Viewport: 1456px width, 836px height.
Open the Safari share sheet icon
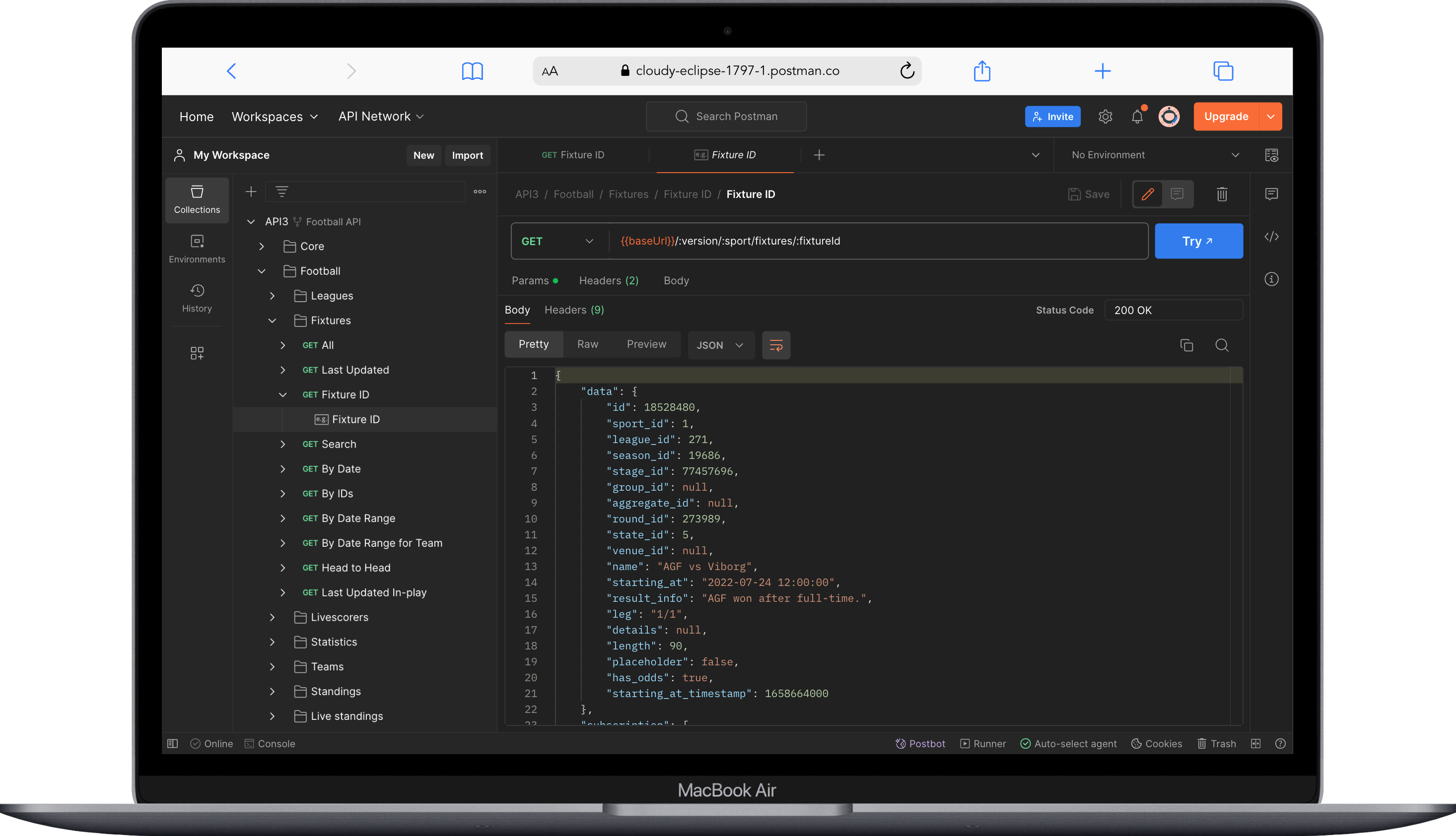point(982,70)
